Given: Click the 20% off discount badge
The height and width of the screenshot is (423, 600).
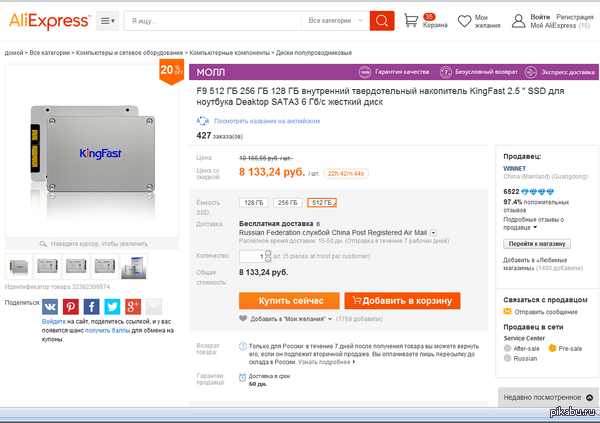Looking at the screenshot, I should point(171,71).
